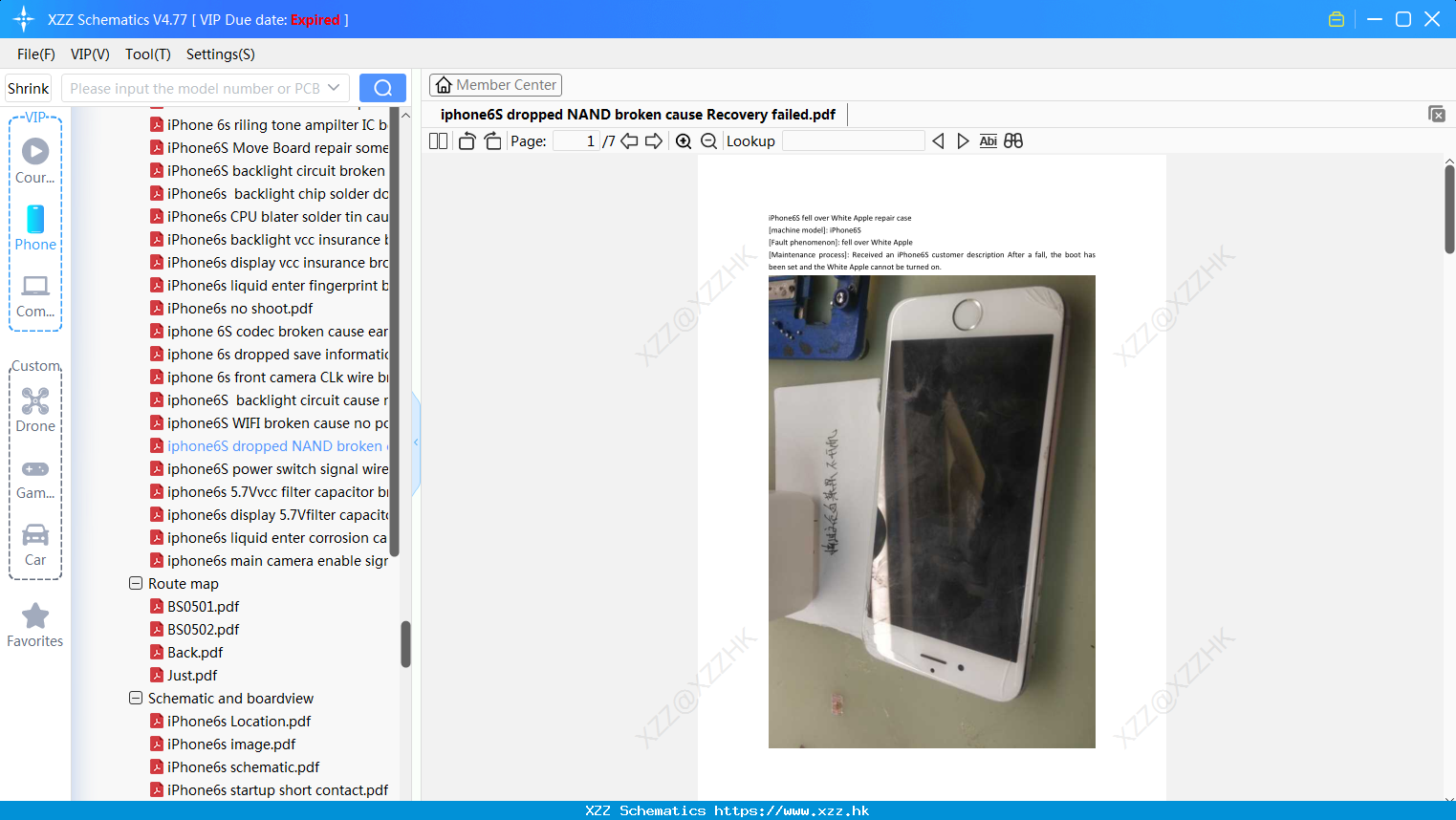Open the Tool(T) menu
The image size is (1456, 820).
[x=148, y=54]
